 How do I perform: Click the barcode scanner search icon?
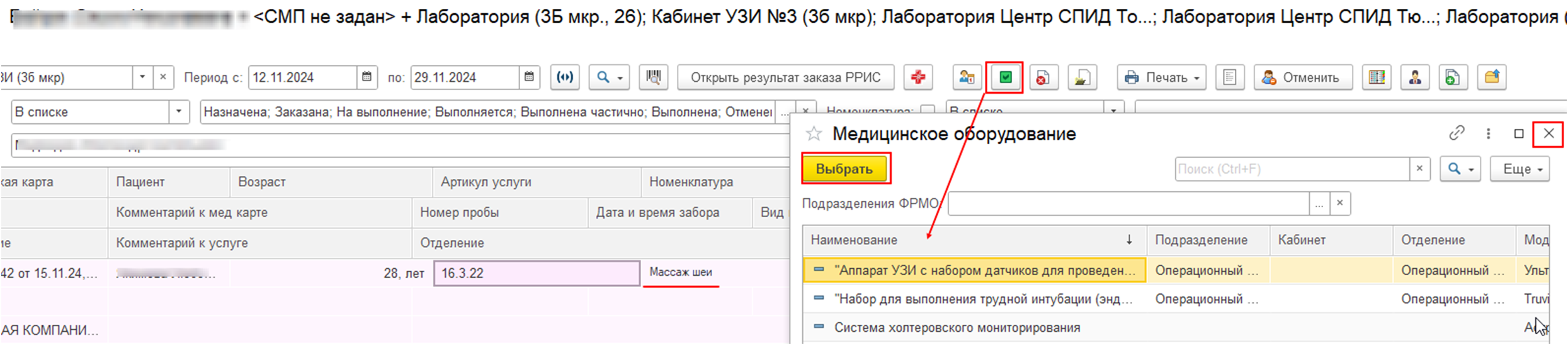point(654,77)
